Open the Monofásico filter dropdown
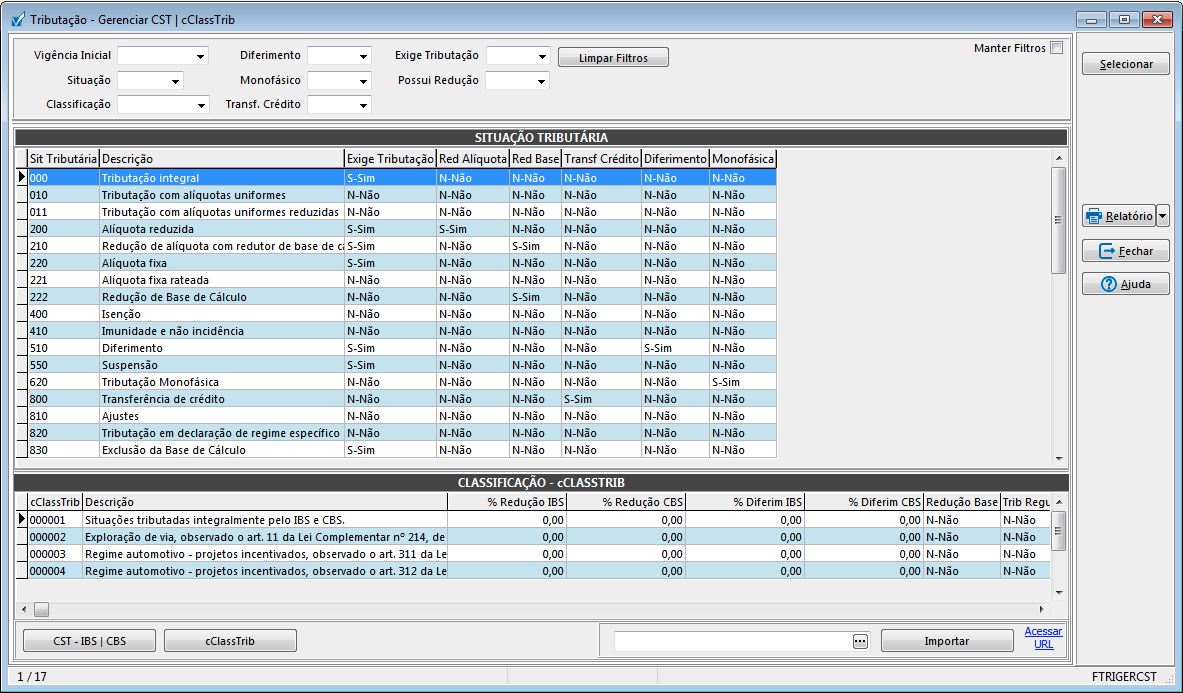Image resolution: width=1183 pixels, height=693 pixels. pos(362,81)
